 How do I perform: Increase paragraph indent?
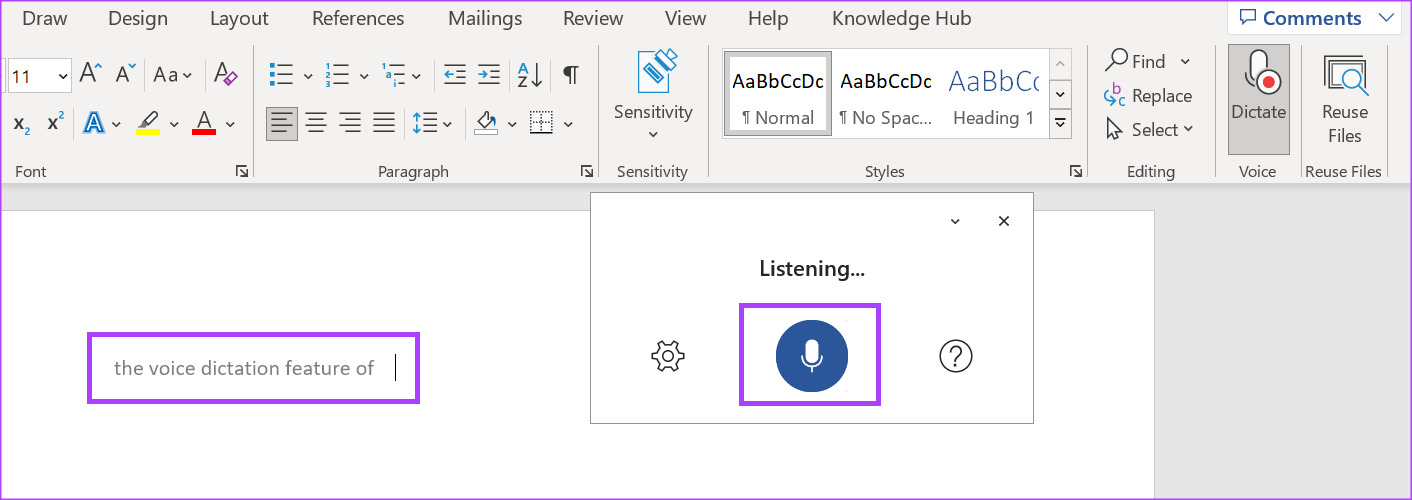tap(489, 74)
